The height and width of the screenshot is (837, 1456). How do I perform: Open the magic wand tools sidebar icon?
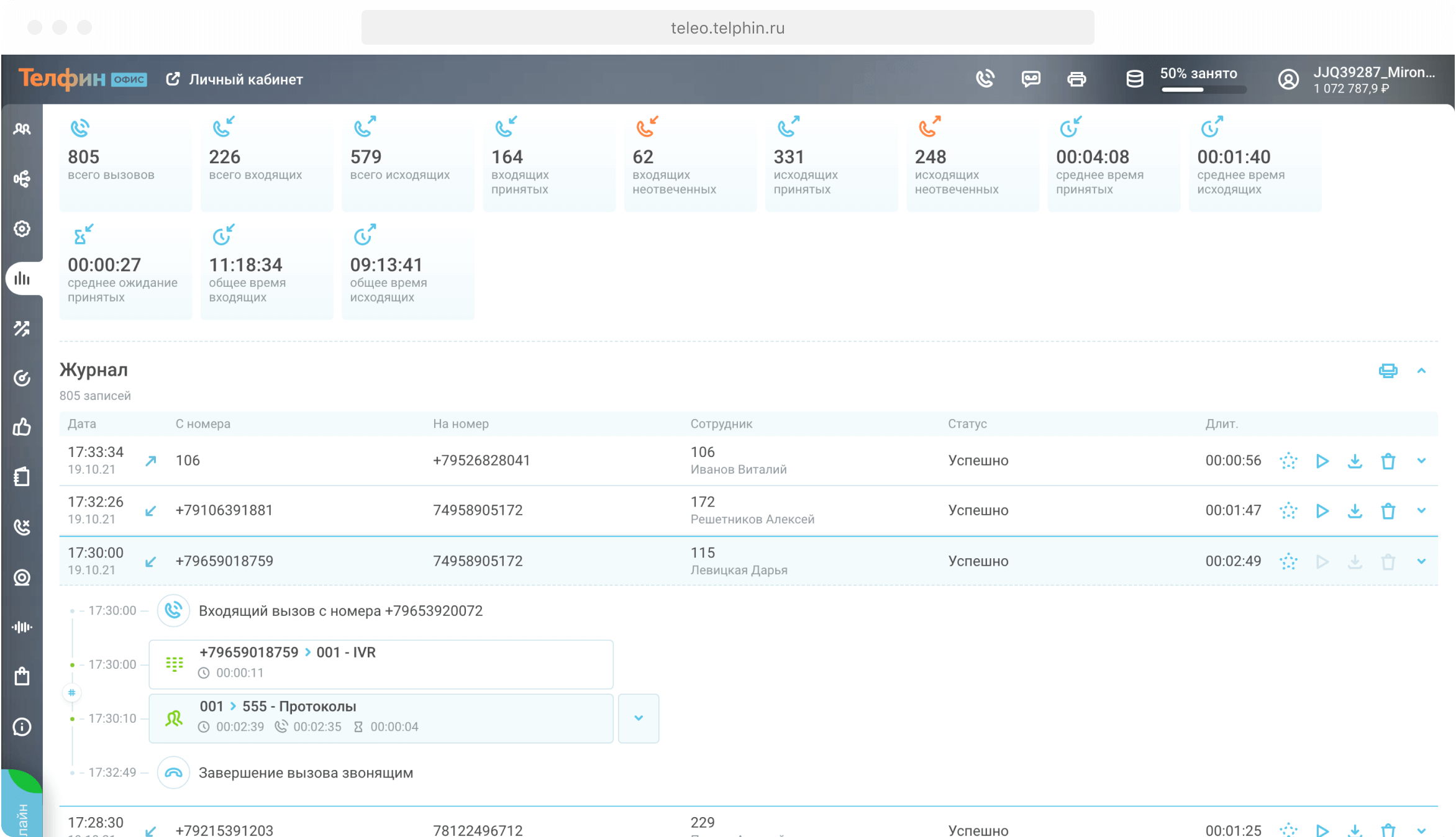coord(22,328)
